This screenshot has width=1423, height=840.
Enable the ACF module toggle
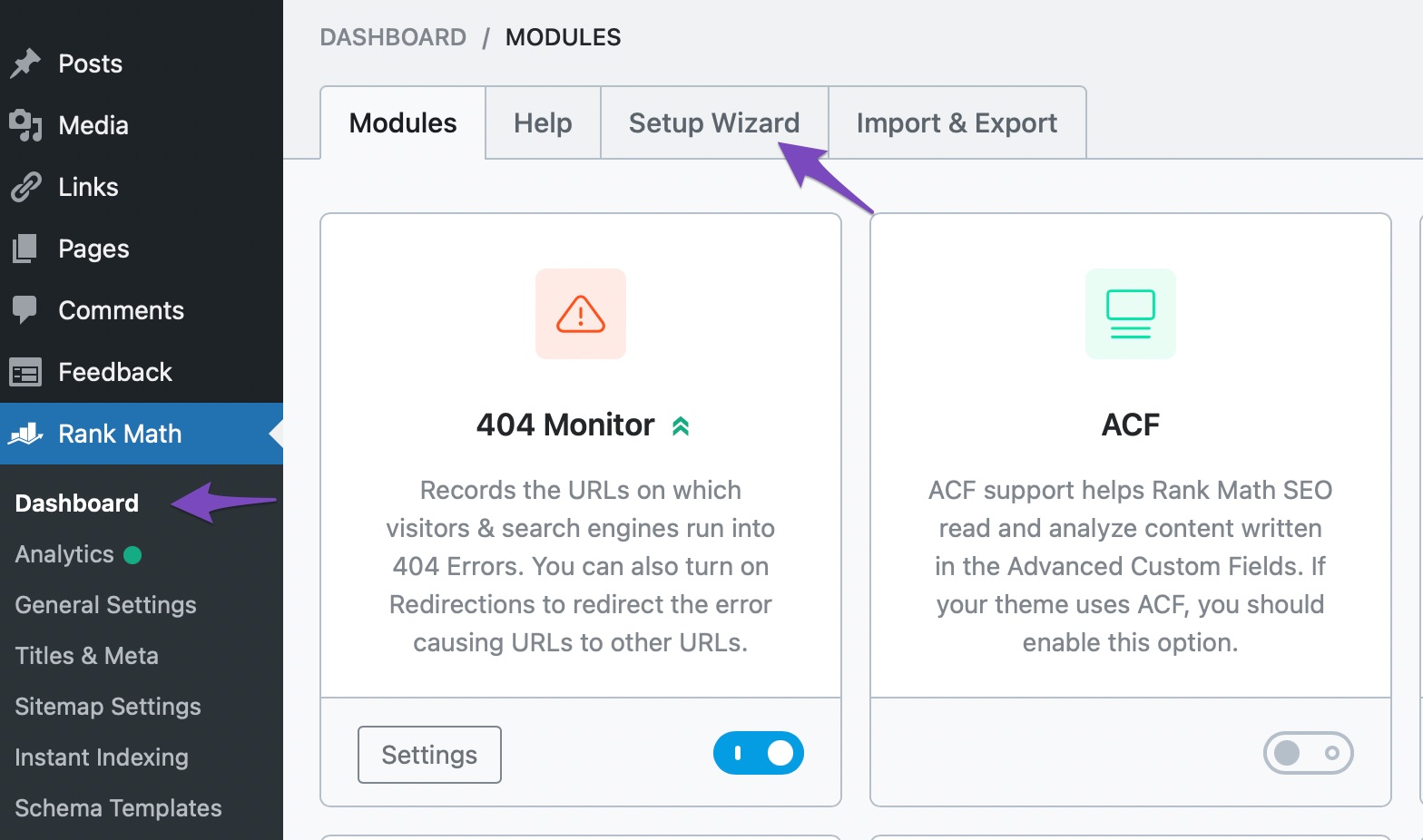(1308, 753)
